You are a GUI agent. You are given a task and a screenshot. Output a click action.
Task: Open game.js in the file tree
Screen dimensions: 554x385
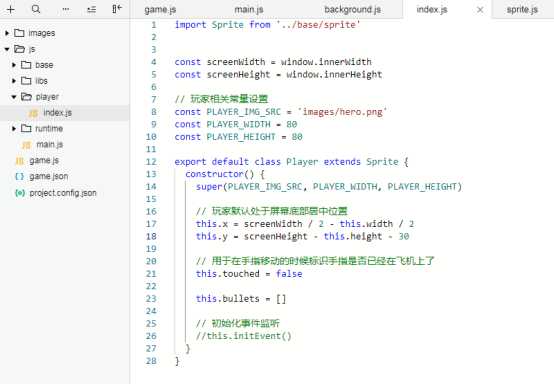[x=65, y=160]
